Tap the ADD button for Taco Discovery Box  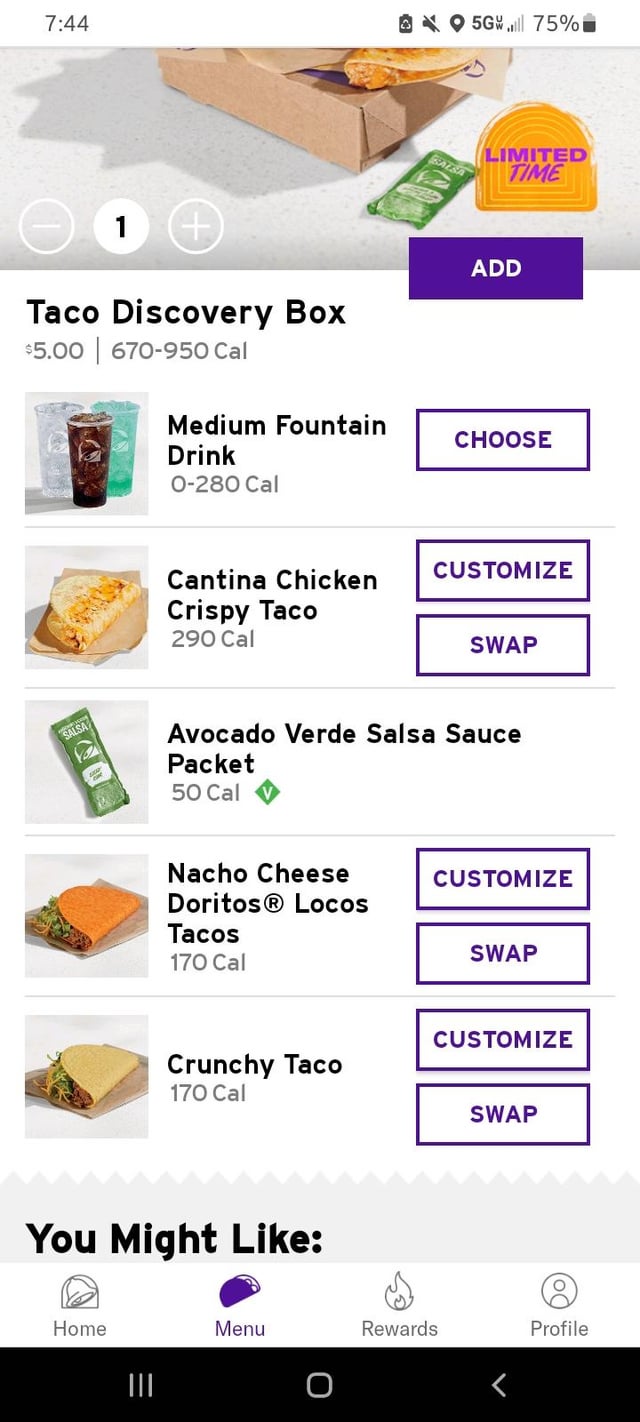tap(496, 268)
